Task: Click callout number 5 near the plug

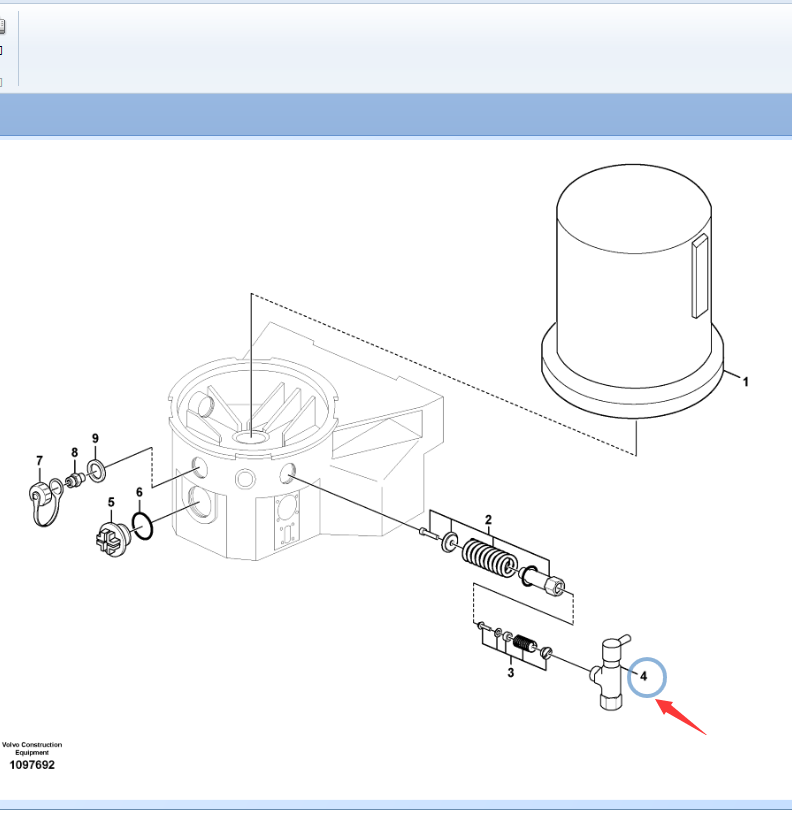Action: tap(111, 502)
